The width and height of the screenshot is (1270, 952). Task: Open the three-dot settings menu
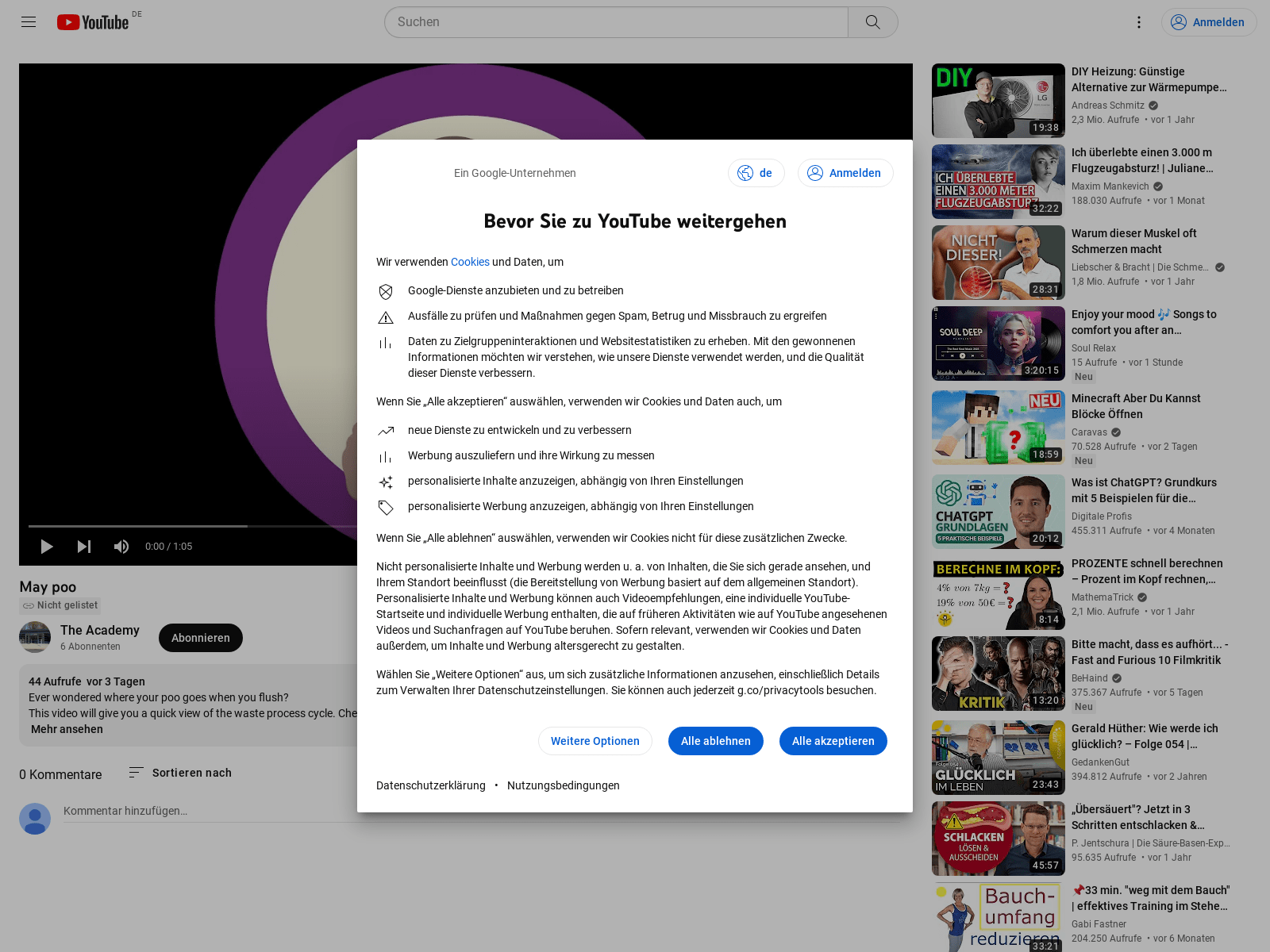click(x=1138, y=22)
